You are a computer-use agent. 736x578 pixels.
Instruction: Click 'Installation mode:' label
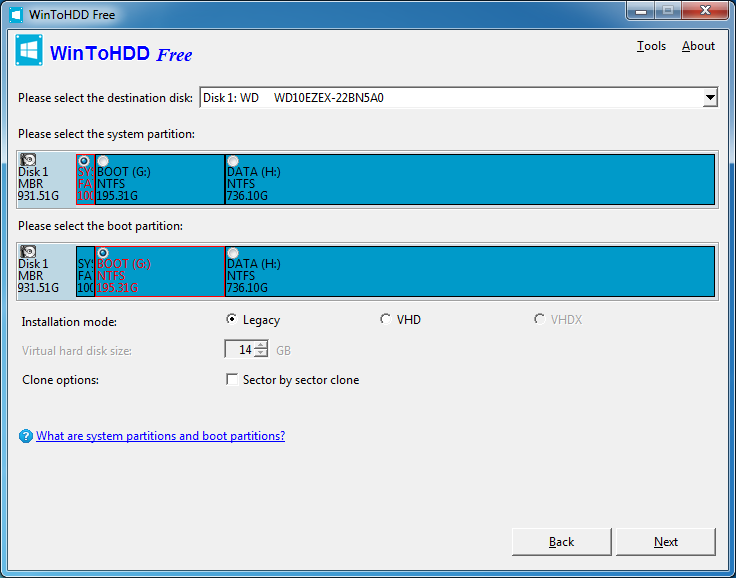69,322
